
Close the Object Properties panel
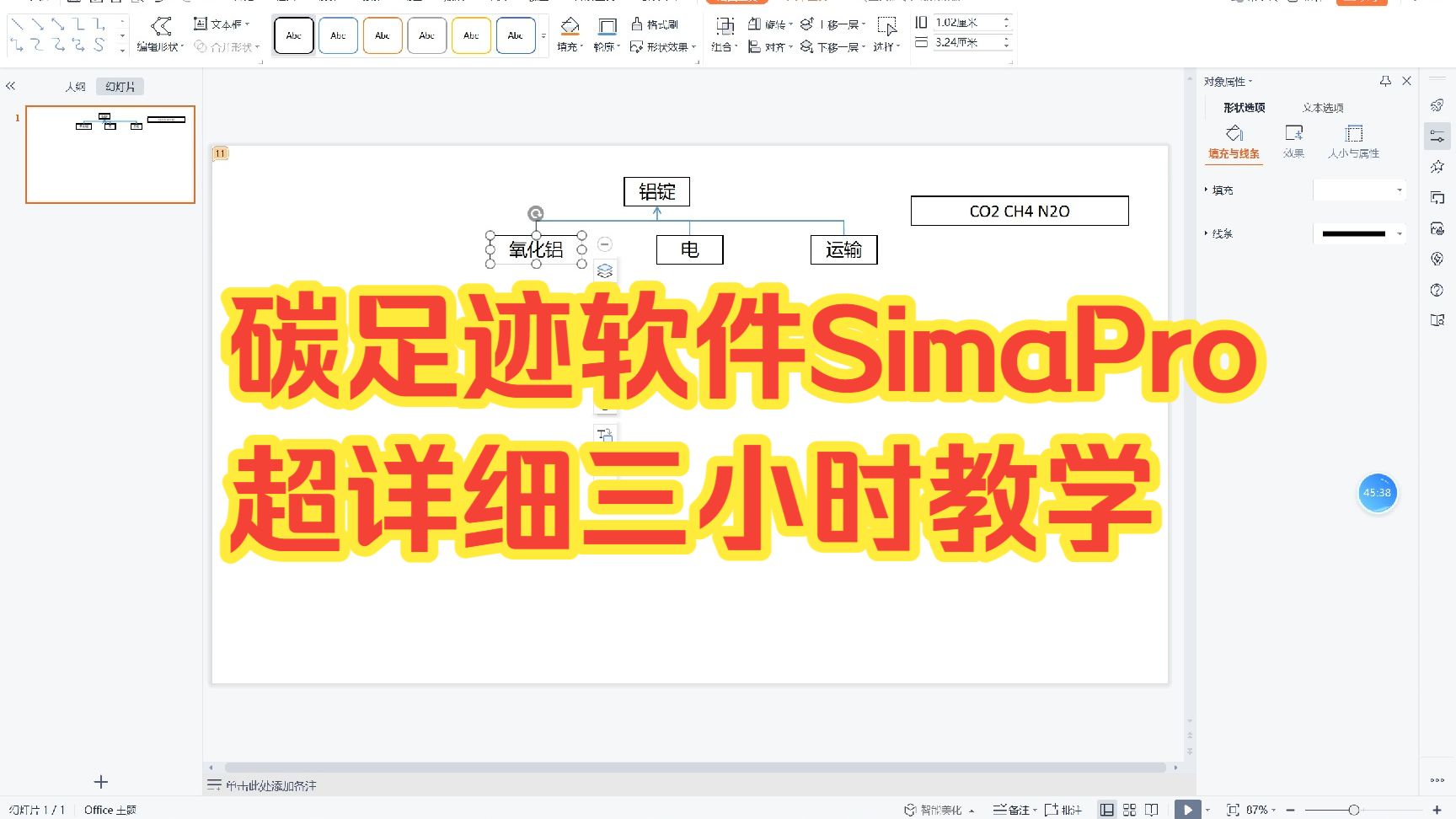pyautogui.click(x=1406, y=81)
